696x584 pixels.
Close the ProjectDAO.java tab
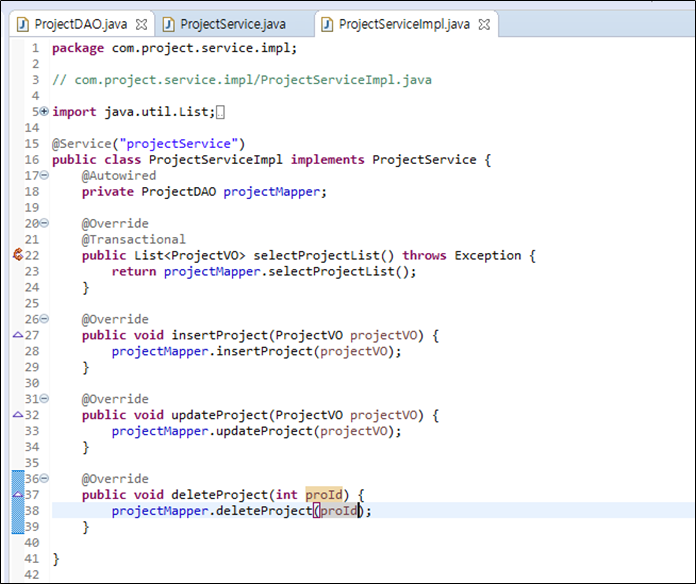tap(142, 24)
